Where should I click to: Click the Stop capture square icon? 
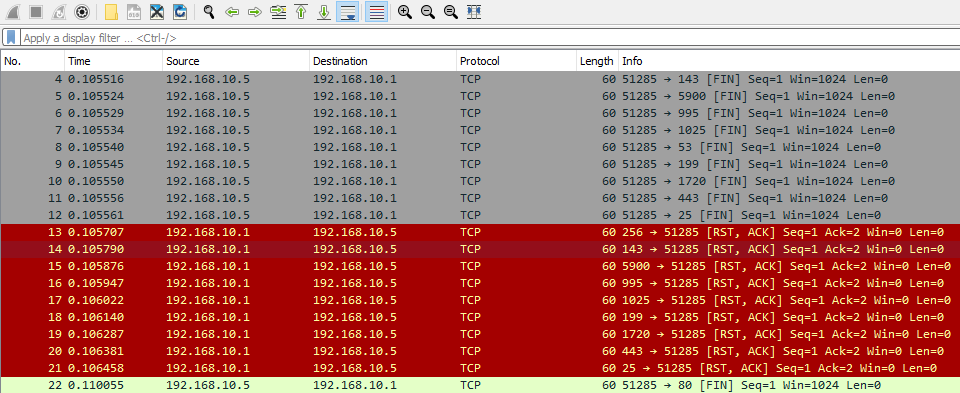[36, 12]
